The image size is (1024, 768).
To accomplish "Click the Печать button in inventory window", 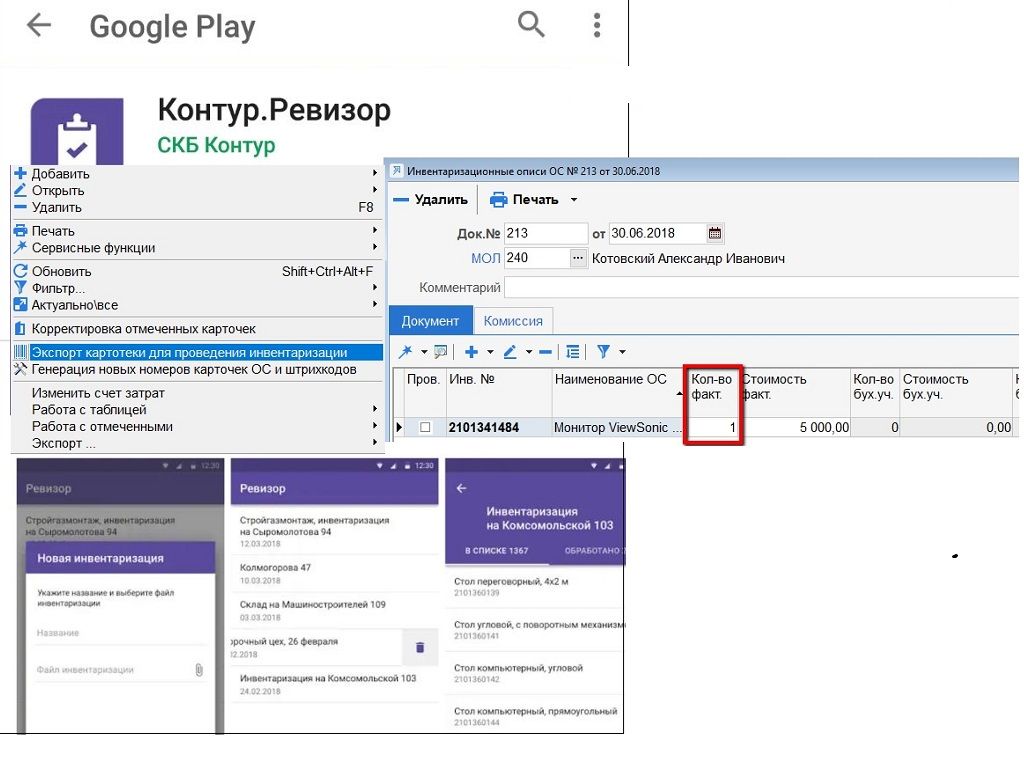I will pyautogui.click(x=524, y=200).
